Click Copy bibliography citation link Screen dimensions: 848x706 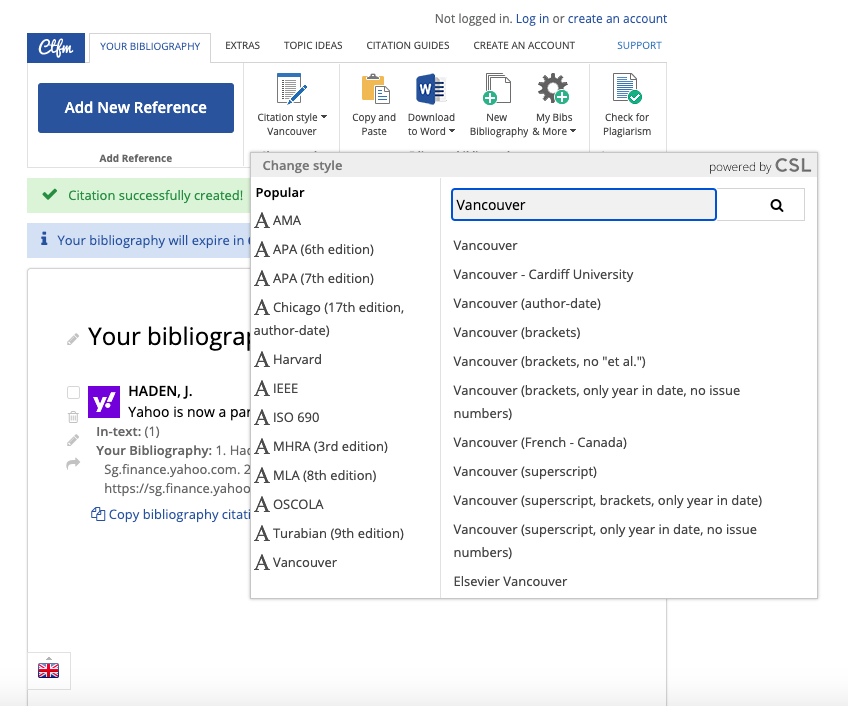coord(179,514)
